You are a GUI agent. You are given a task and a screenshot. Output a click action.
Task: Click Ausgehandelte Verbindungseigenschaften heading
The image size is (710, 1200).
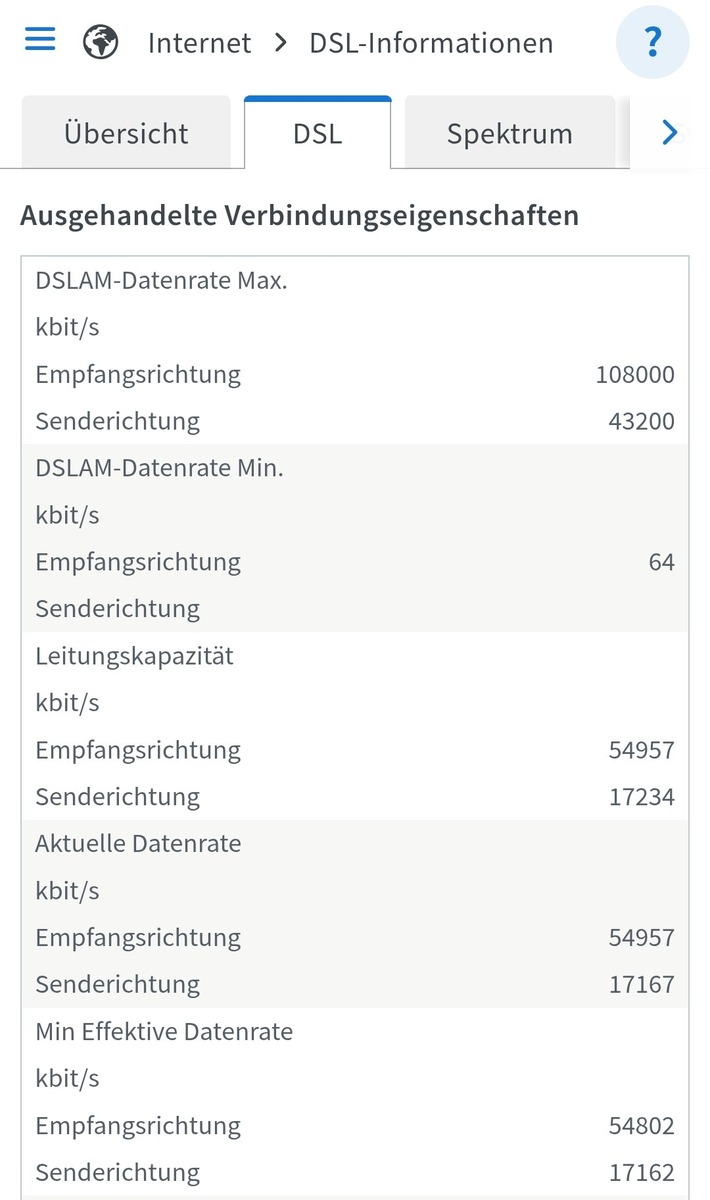(x=299, y=215)
